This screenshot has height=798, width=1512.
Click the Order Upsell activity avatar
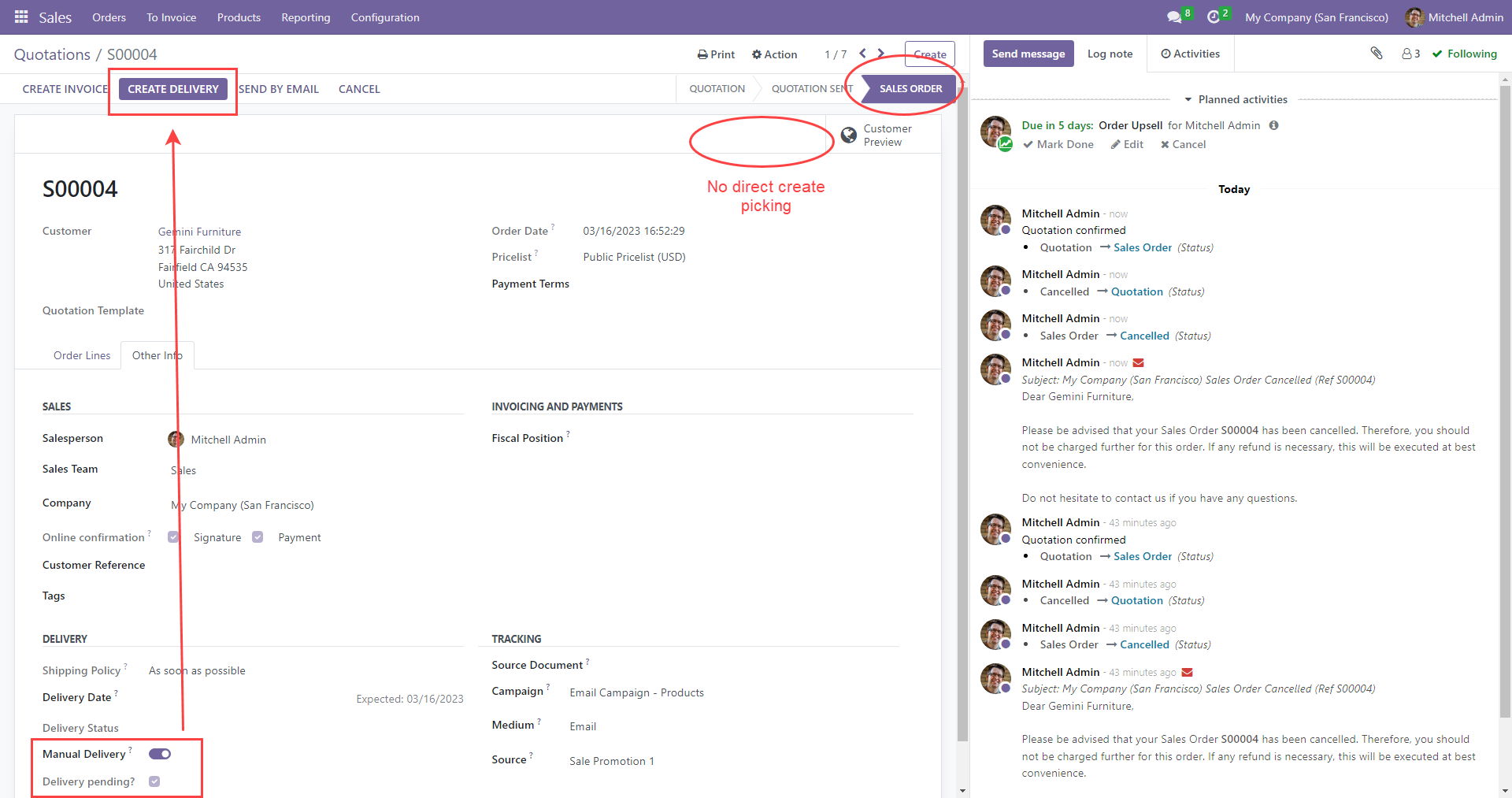(996, 132)
